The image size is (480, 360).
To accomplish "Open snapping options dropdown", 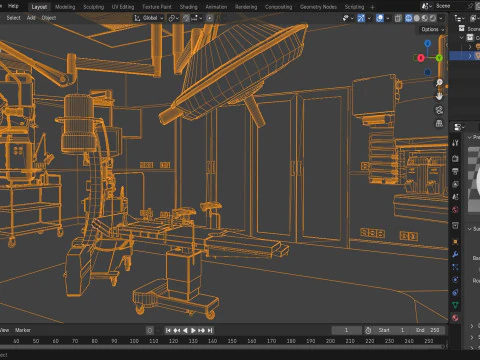I will (x=196, y=18).
